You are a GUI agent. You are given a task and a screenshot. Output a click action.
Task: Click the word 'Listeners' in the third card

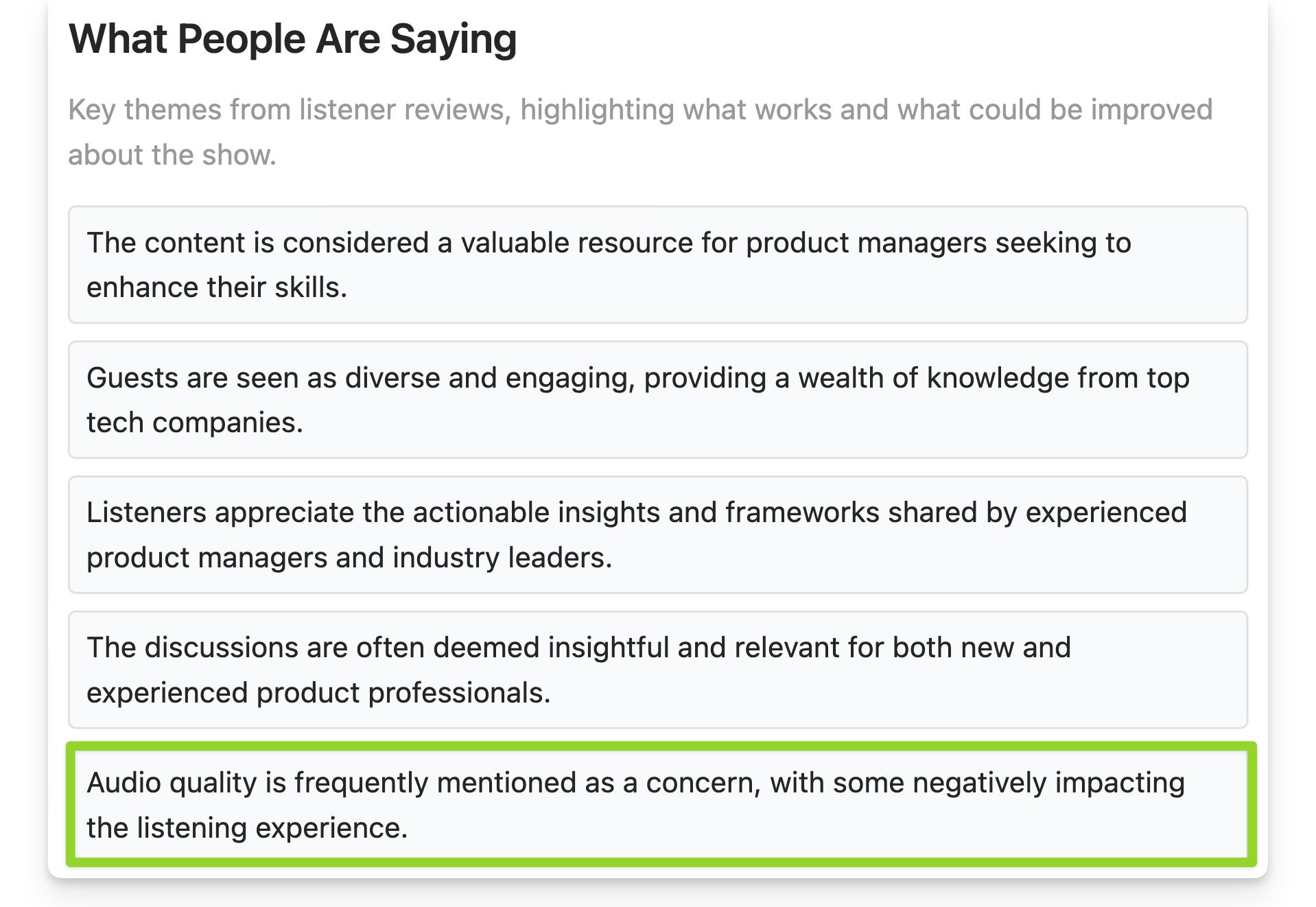[x=147, y=513]
